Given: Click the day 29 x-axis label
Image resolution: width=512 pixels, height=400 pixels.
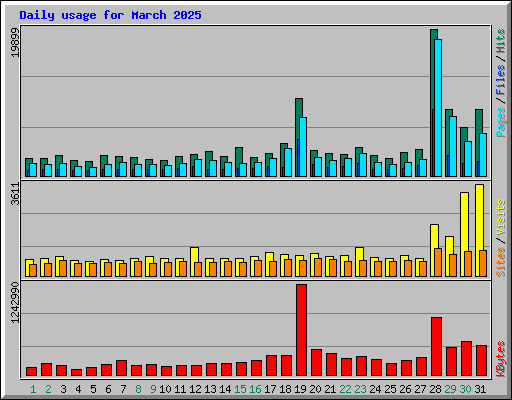Looking at the screenshot, I should (450, 389).
